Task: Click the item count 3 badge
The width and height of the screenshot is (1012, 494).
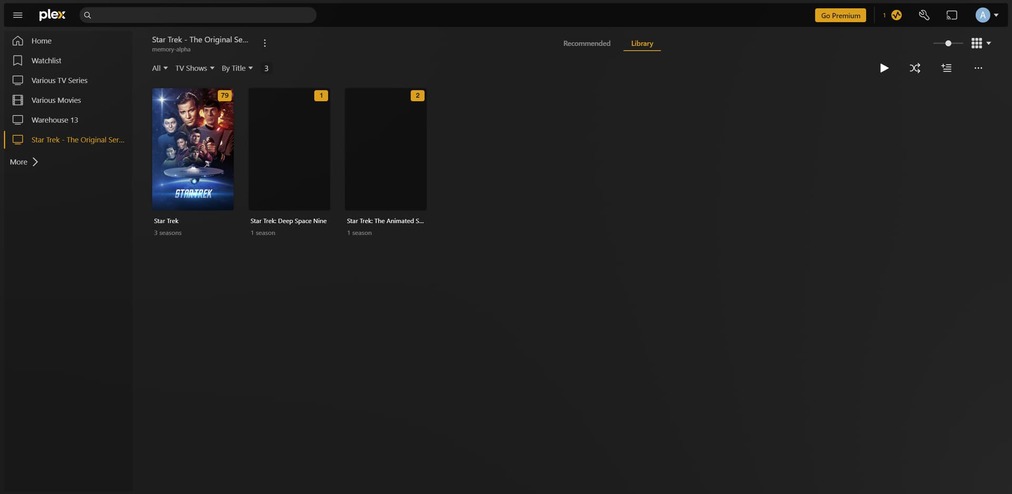Action: pyautogui.click(x=266, y=68)
